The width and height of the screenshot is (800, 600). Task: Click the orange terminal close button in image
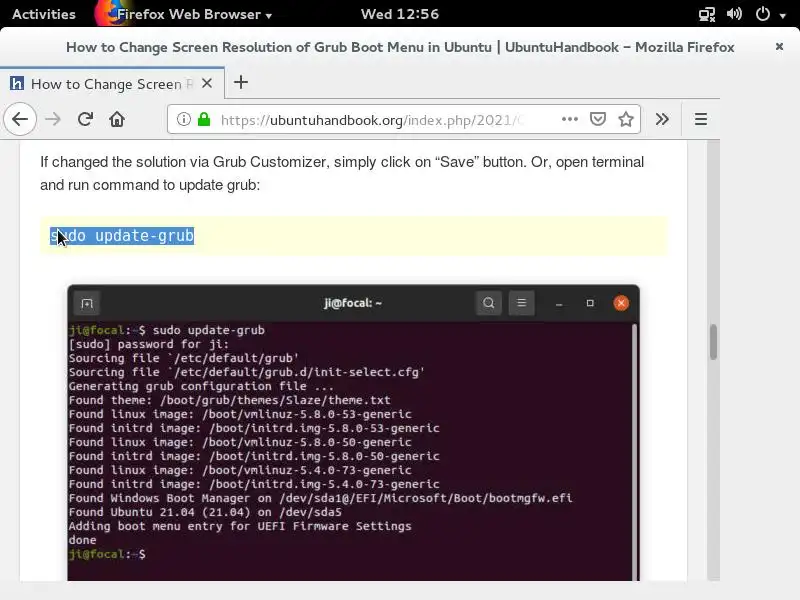pyautogui.click(x=621, y=303)
